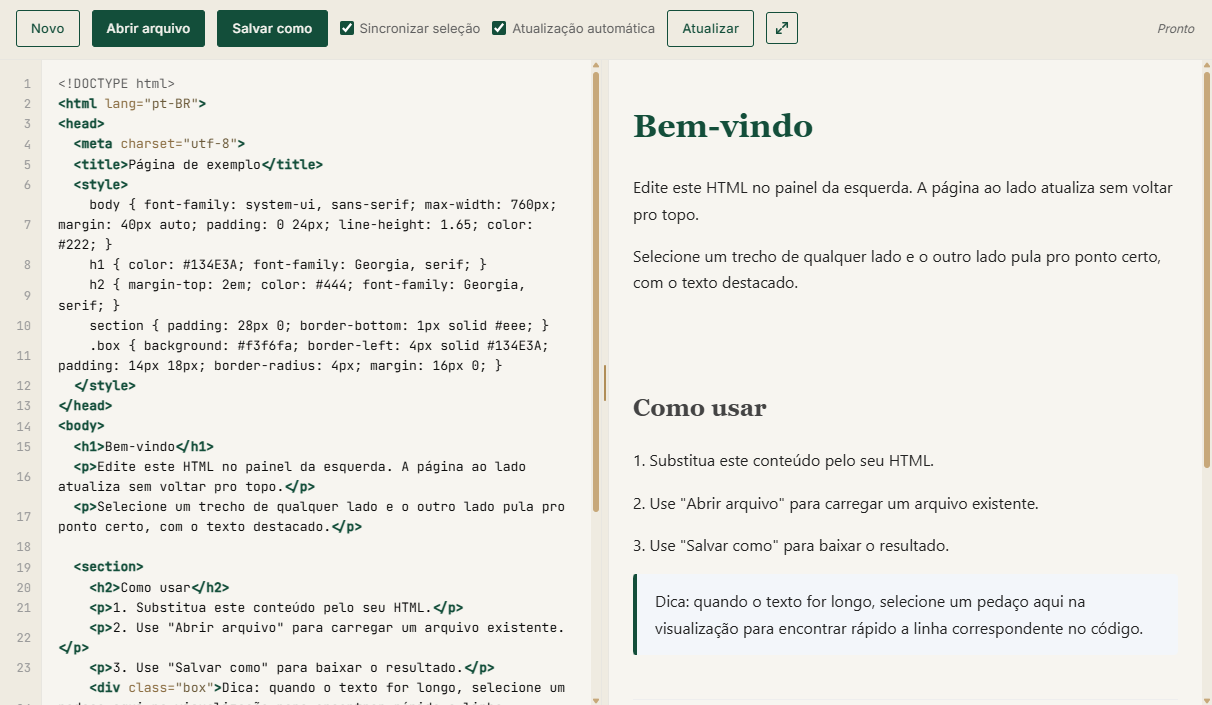Click the <title>Página de exemplo</title> code line
The height and width of the screenshot is (705, 1212).
[198, 165]
